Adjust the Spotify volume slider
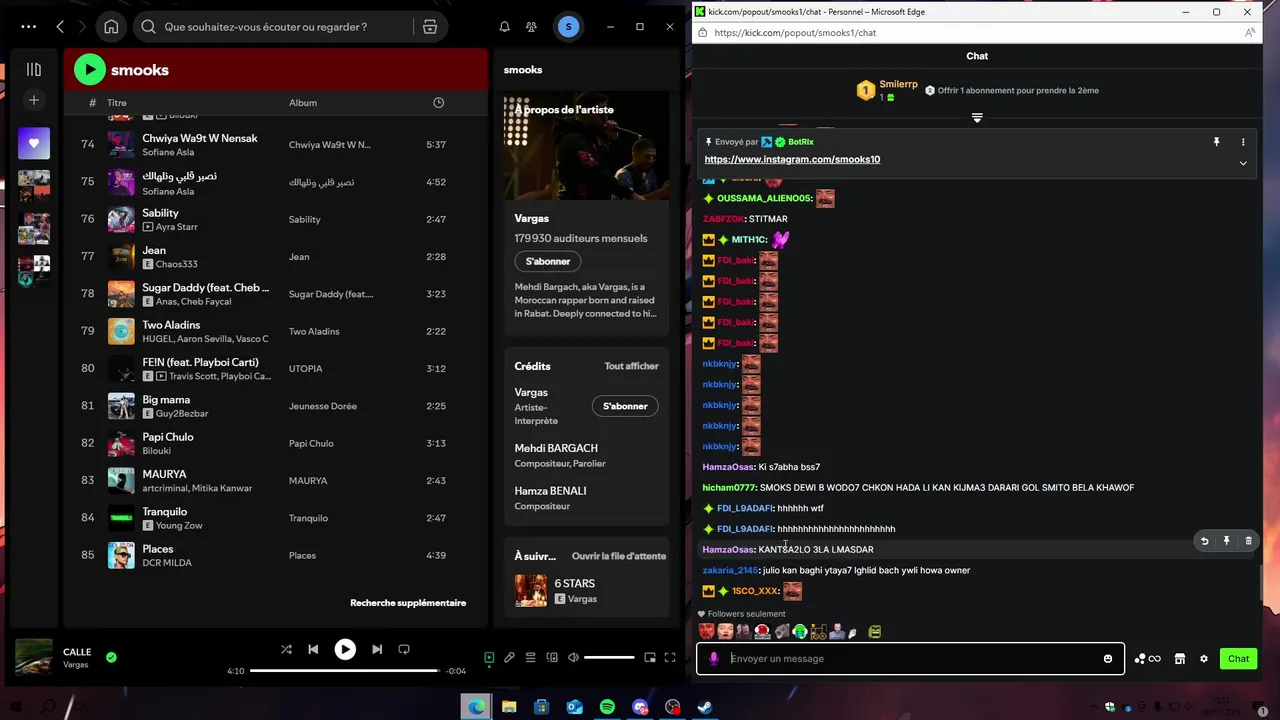Viewport: 1280px width, 720px height. [609, 658]
